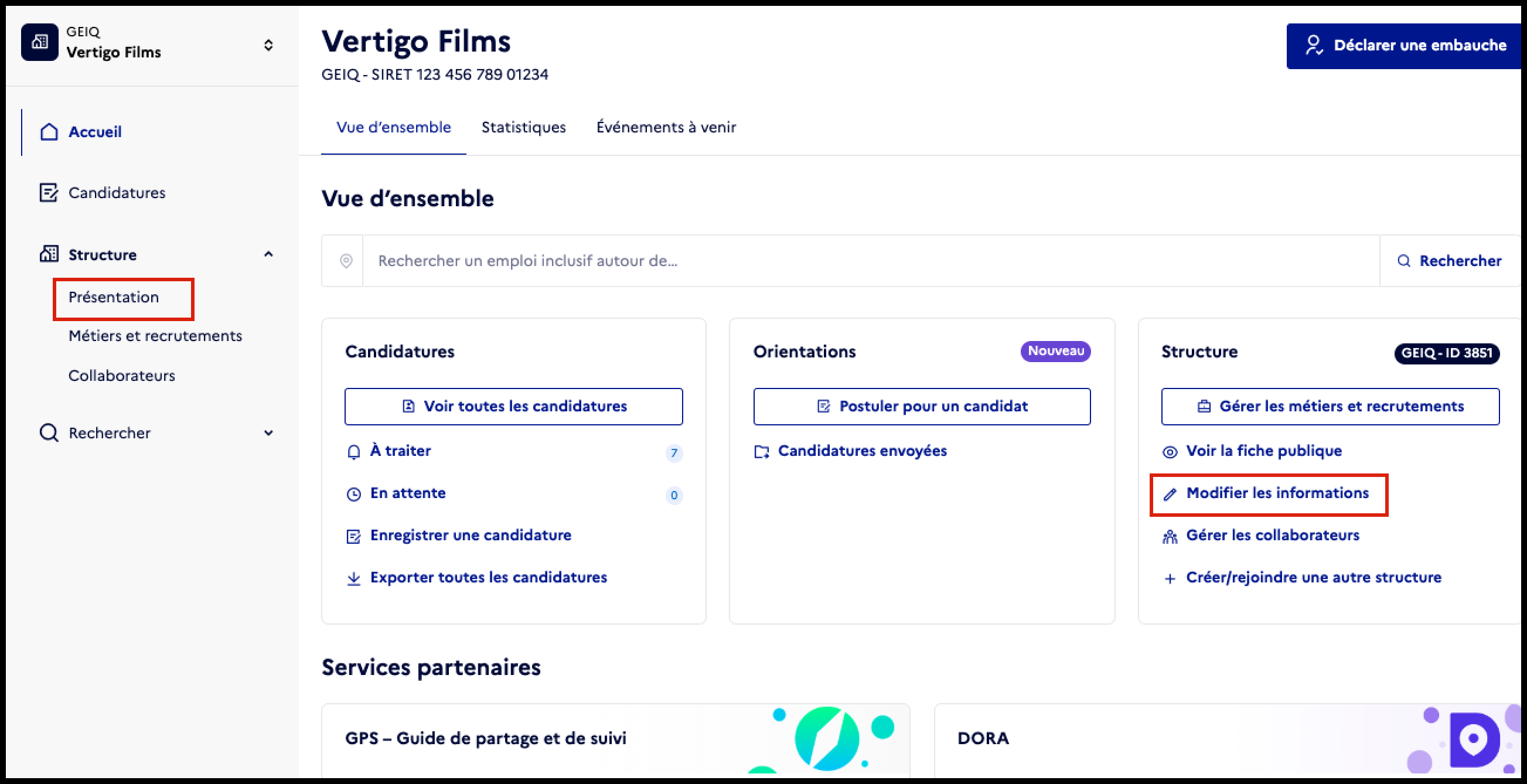
Task: Click the GEIQ - ID 3851 badge
Action: [1447, 353]
